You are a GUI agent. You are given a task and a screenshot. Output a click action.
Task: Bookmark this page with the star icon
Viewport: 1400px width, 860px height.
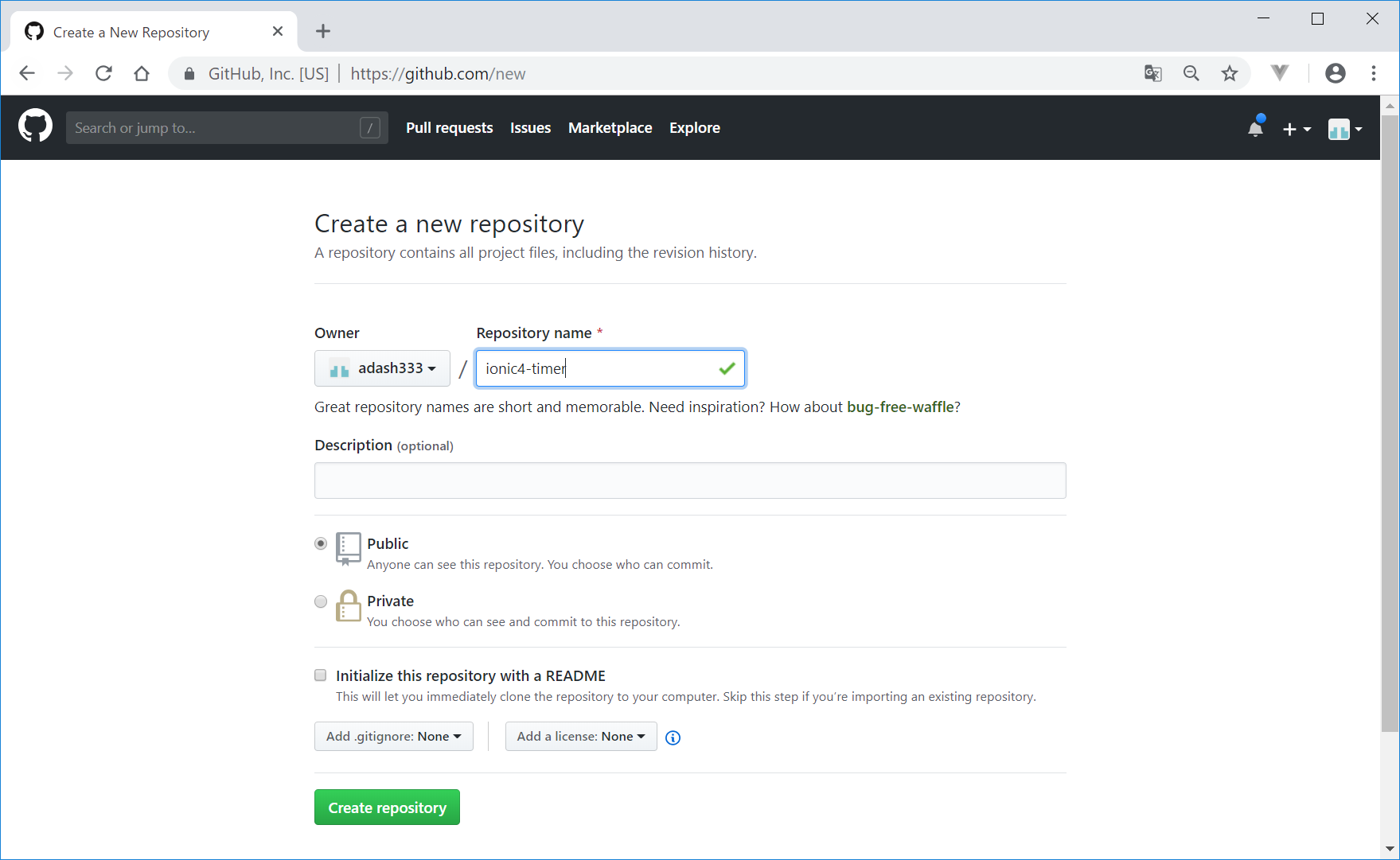pyautogui.click(x=1230, y=74)
